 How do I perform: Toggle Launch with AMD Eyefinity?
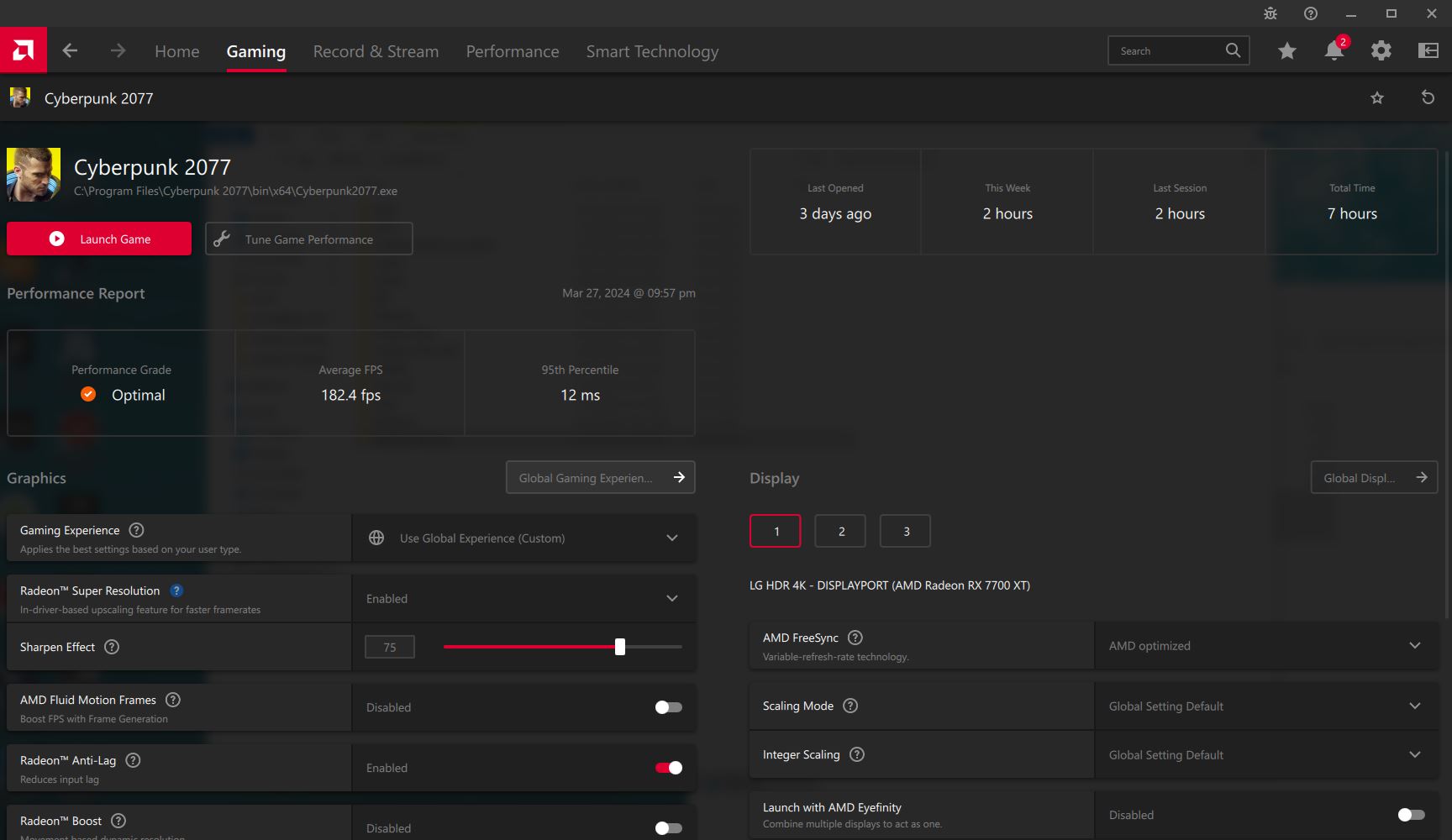pos(1412,815)
